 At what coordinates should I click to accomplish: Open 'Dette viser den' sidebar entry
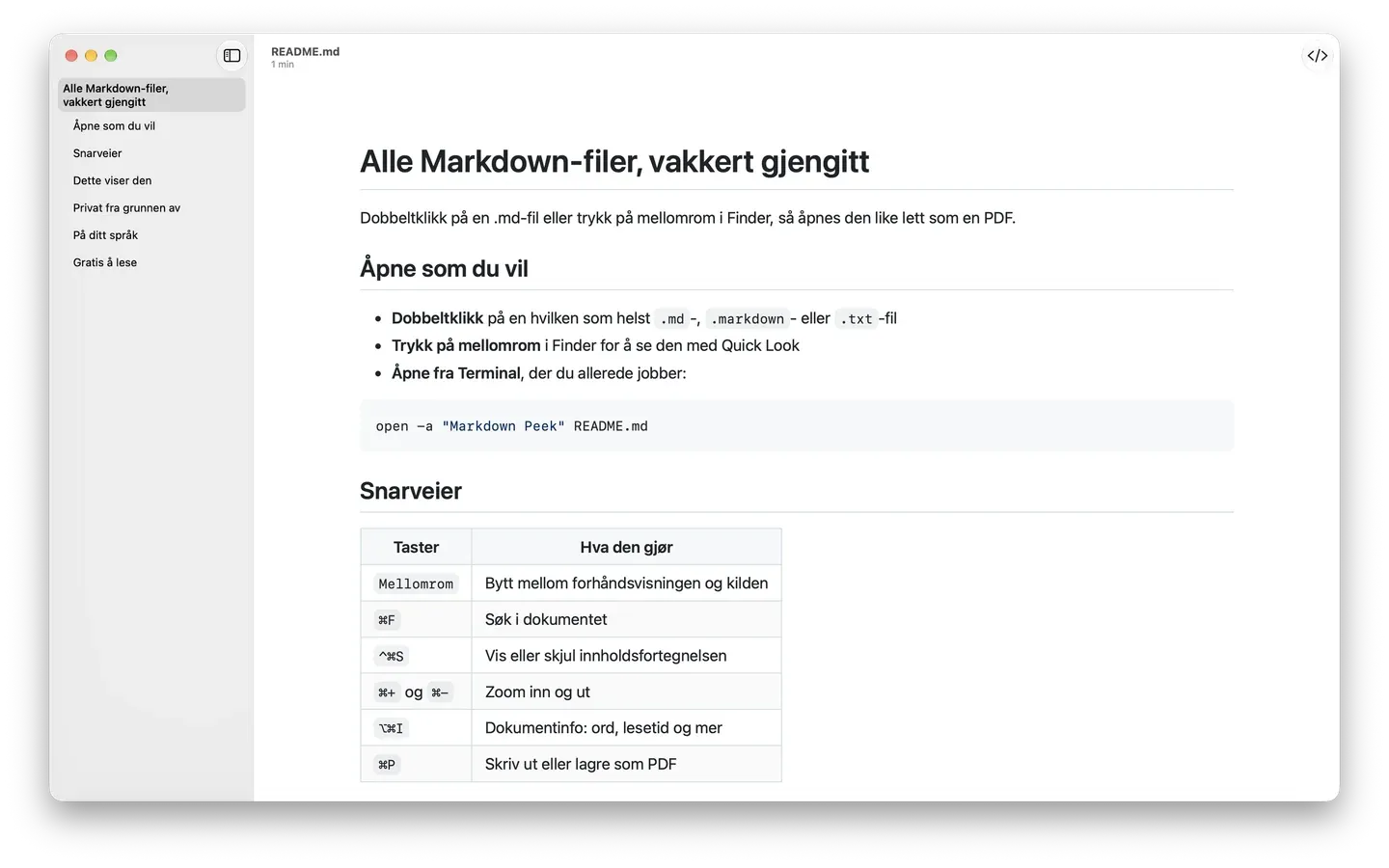click(x=112, y=180)
